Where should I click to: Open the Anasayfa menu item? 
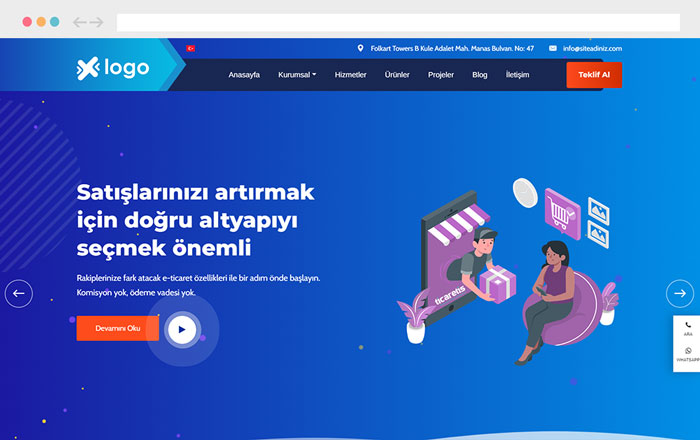244,75
